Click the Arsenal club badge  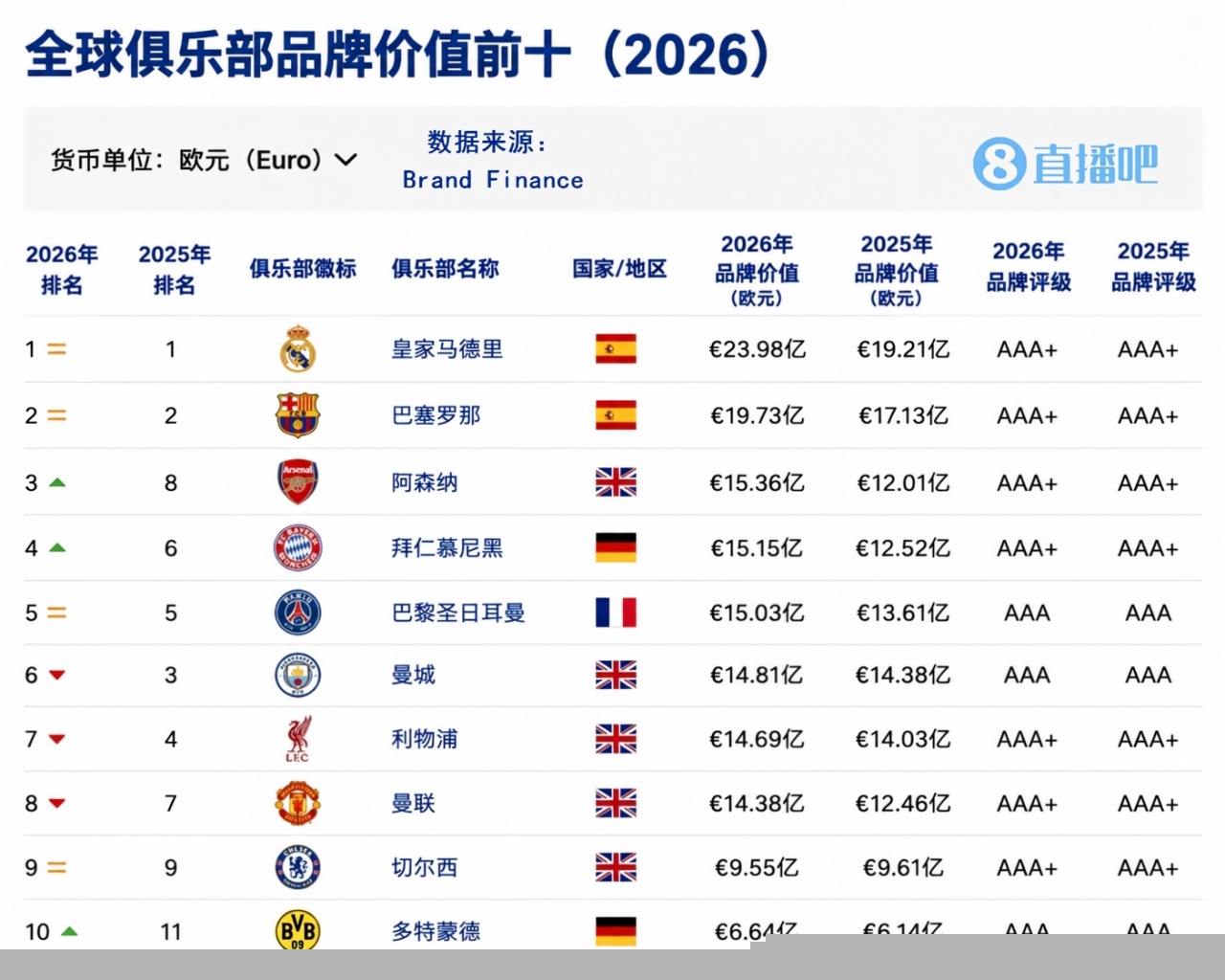[x=298, y=482]
